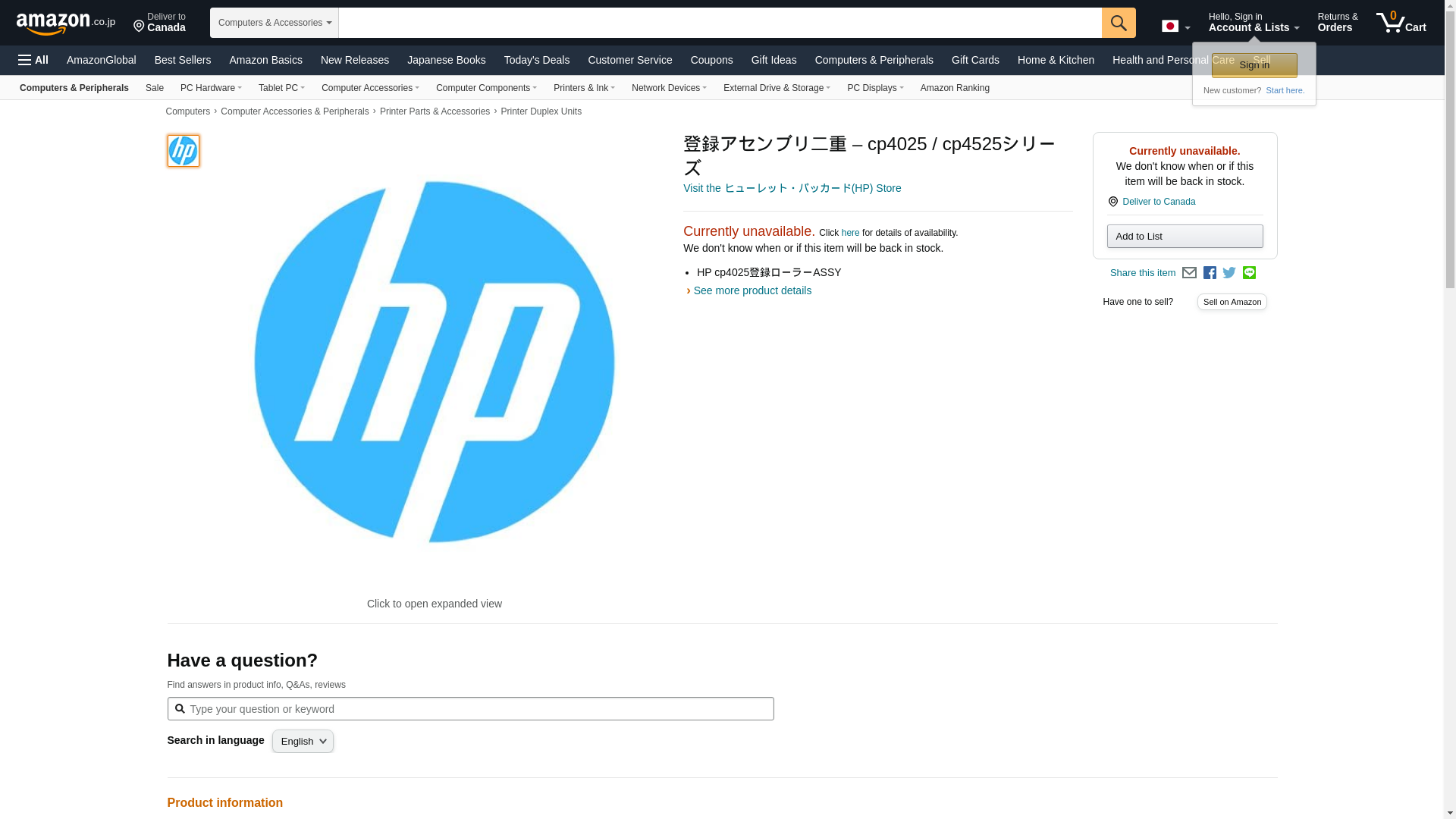This screenshot has height=819, width=1456.
Task: Click the Add to List button
Action: point(1185,237)
